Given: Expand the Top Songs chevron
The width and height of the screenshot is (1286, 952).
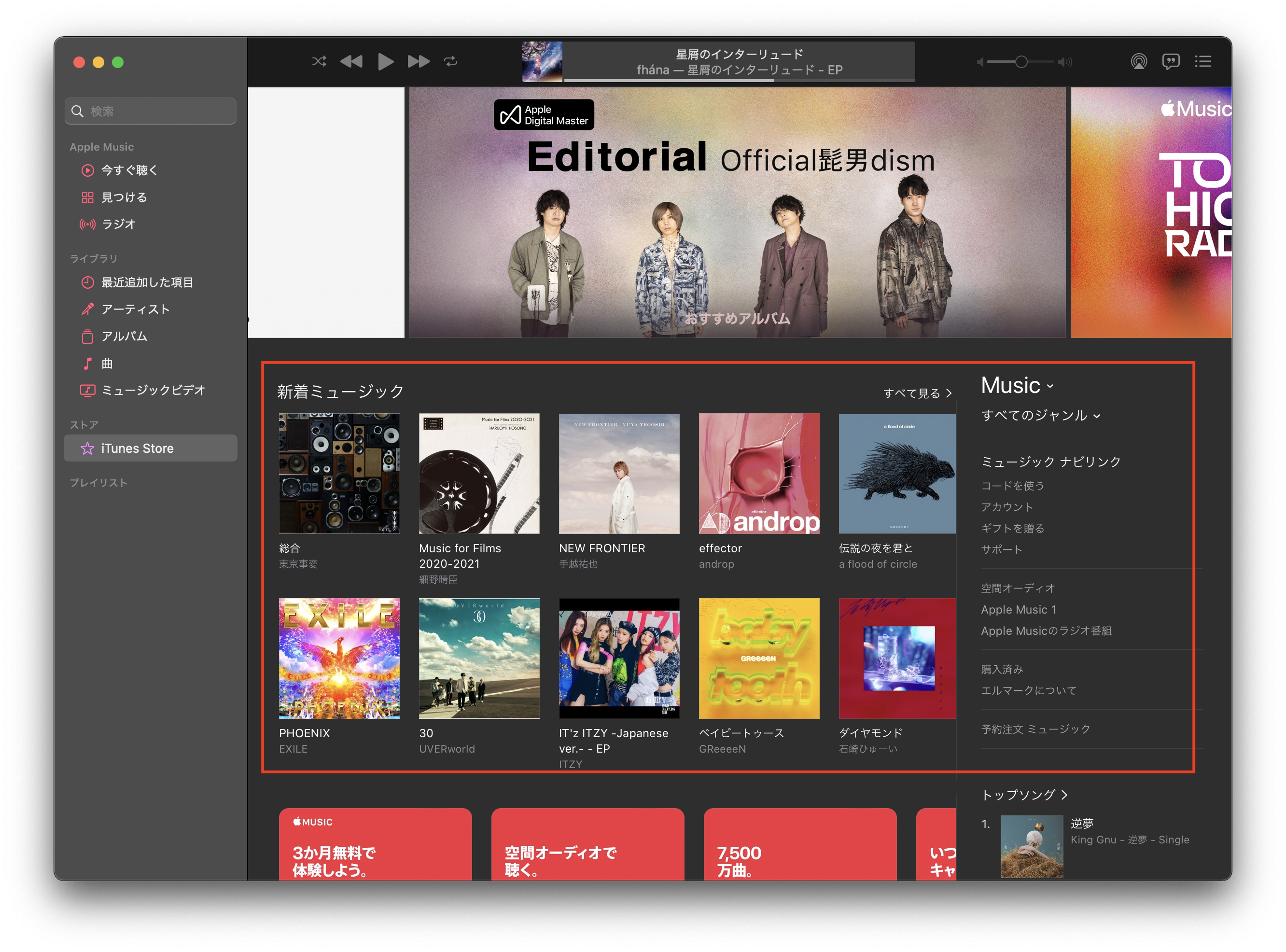Looking at the screenshot, I should pos(1065,795).
